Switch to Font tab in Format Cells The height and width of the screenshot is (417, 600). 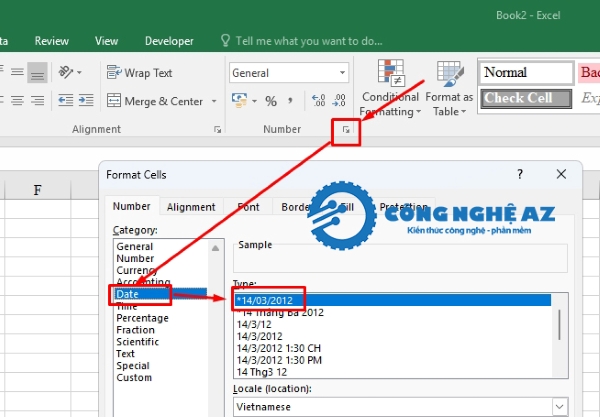point(248,207)
